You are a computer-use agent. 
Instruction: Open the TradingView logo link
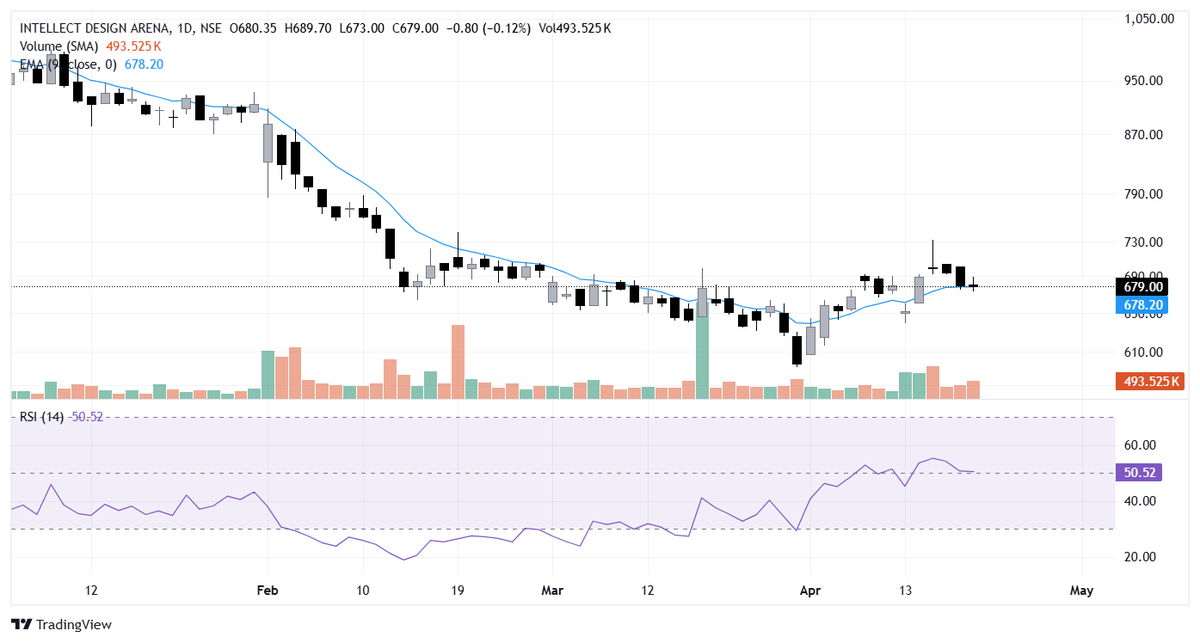click(61, 624)
